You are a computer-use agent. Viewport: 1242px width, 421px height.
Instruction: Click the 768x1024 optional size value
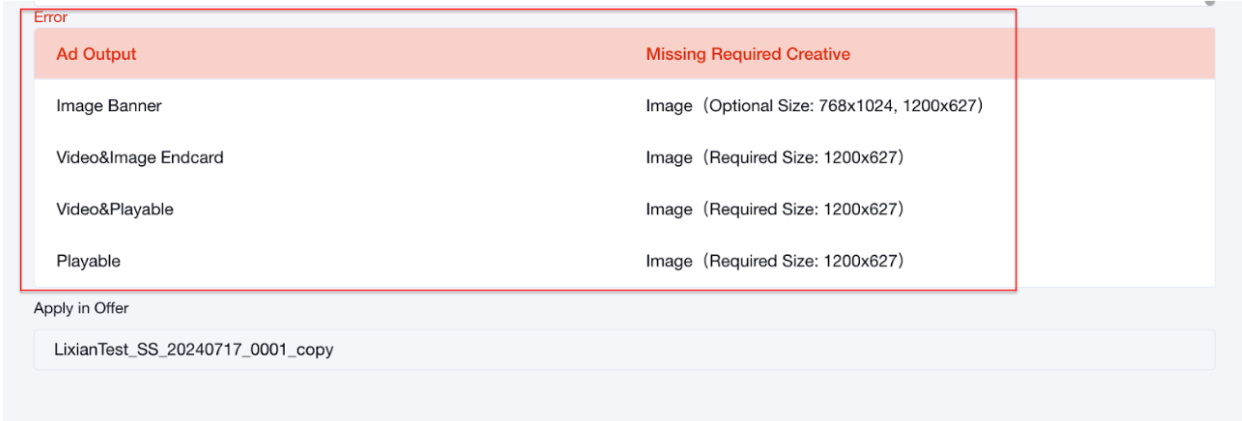tap(856, 106)
